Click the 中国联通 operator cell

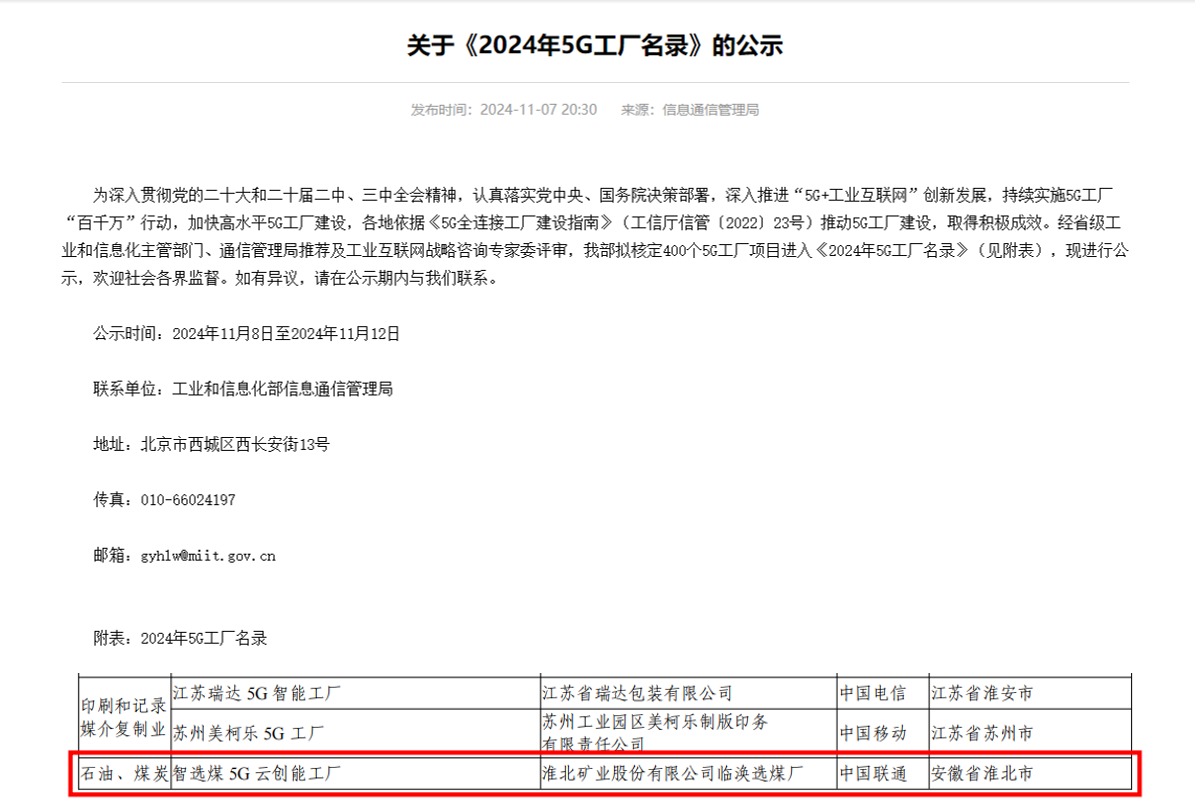coord(872,773)
